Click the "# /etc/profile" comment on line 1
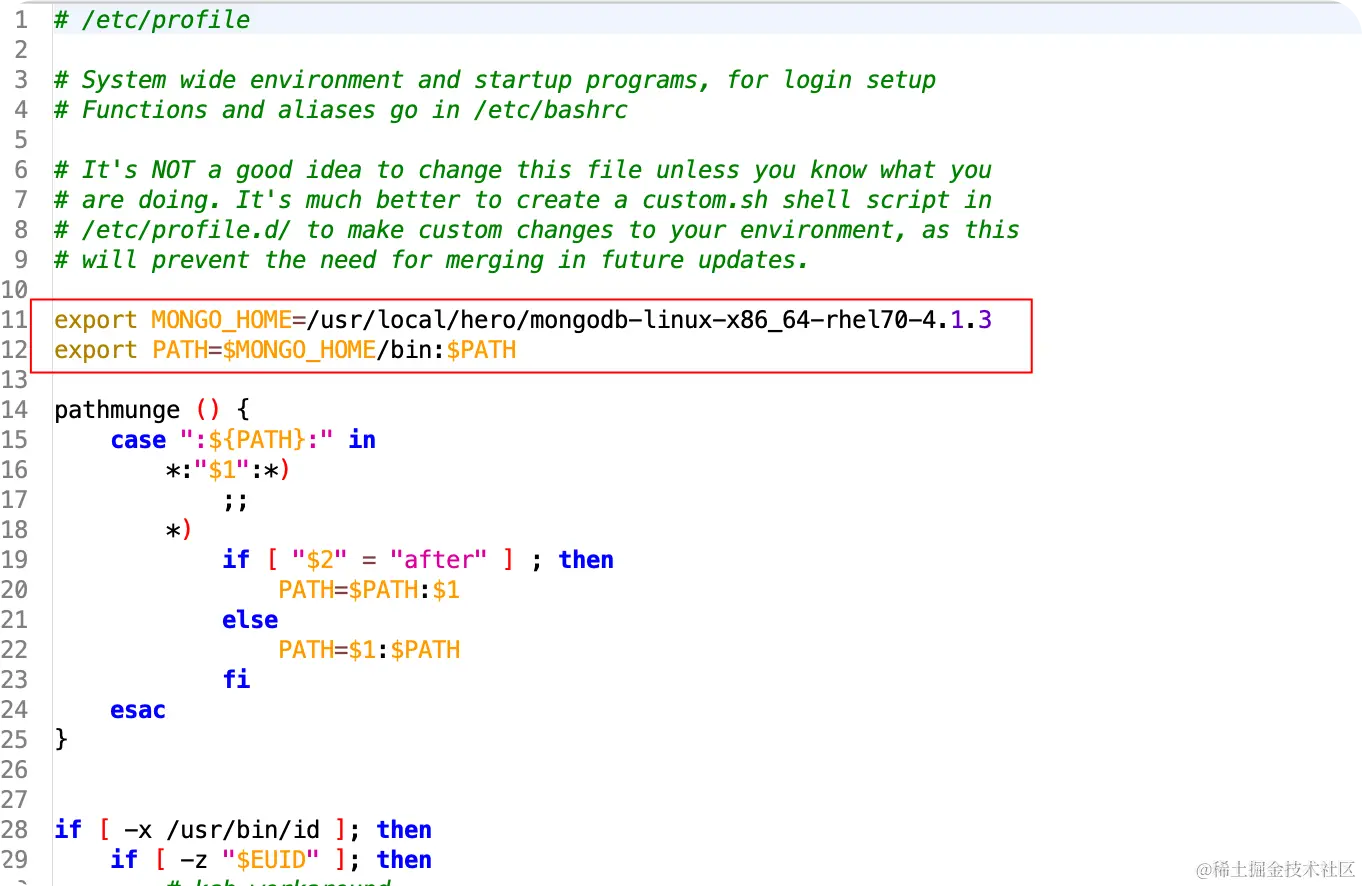1362x886 pixels. (x=152, y=20)
